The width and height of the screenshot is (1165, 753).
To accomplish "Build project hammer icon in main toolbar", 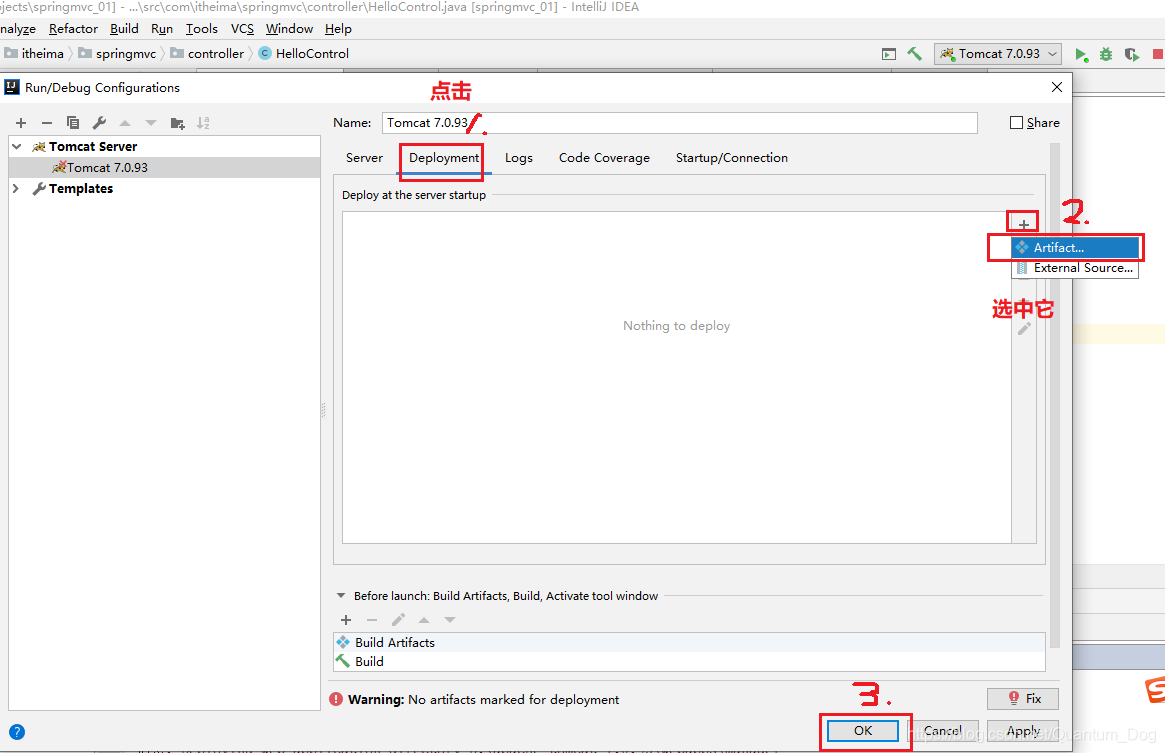I will click(915, 54).
